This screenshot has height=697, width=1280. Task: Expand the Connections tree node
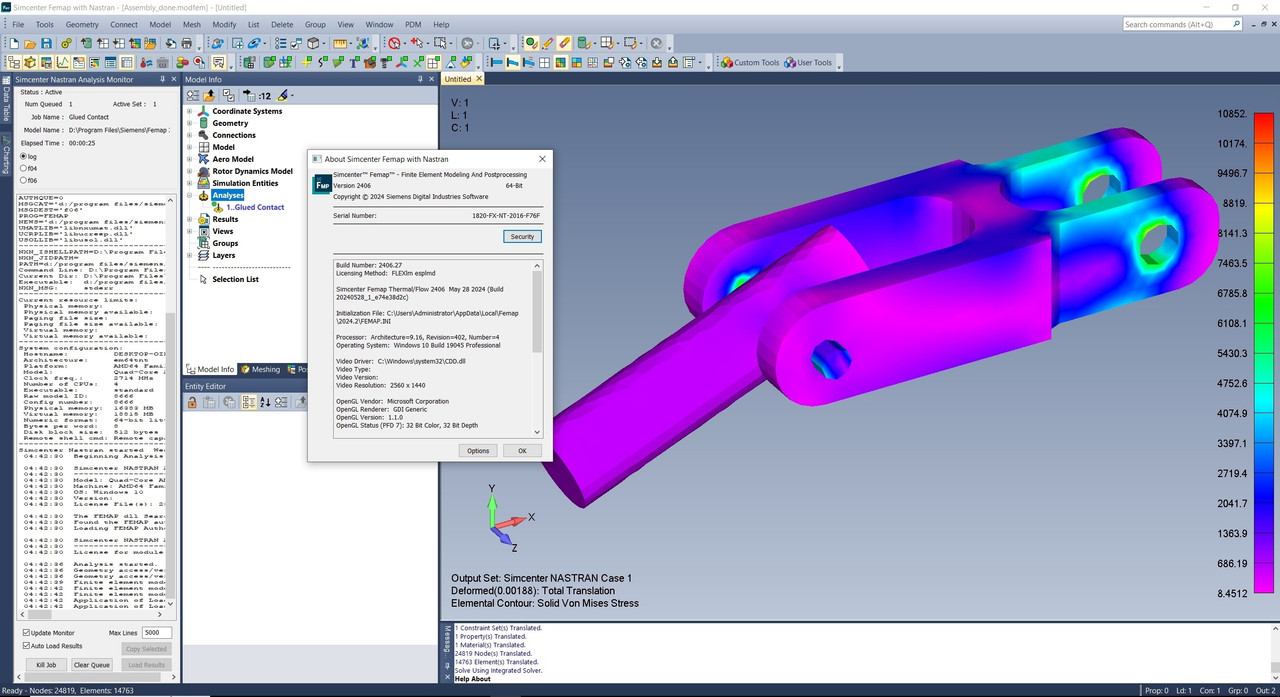189,135
